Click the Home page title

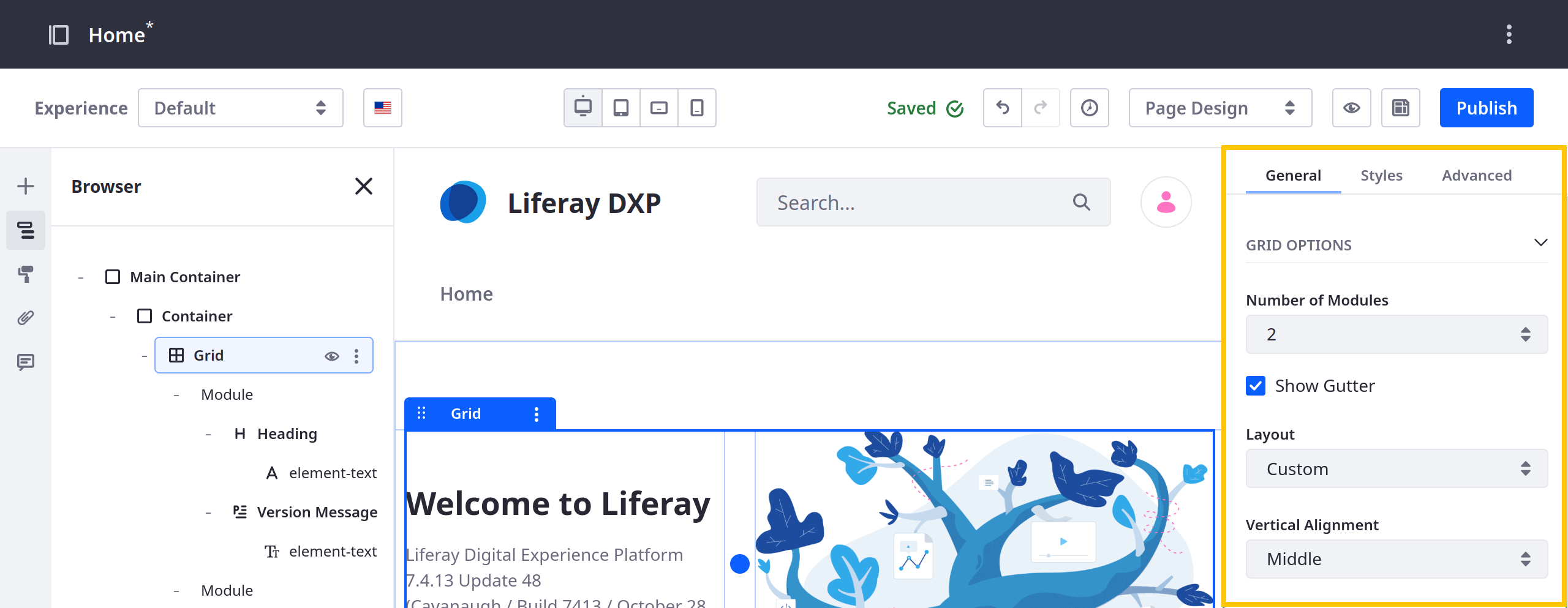click(117, 35)
